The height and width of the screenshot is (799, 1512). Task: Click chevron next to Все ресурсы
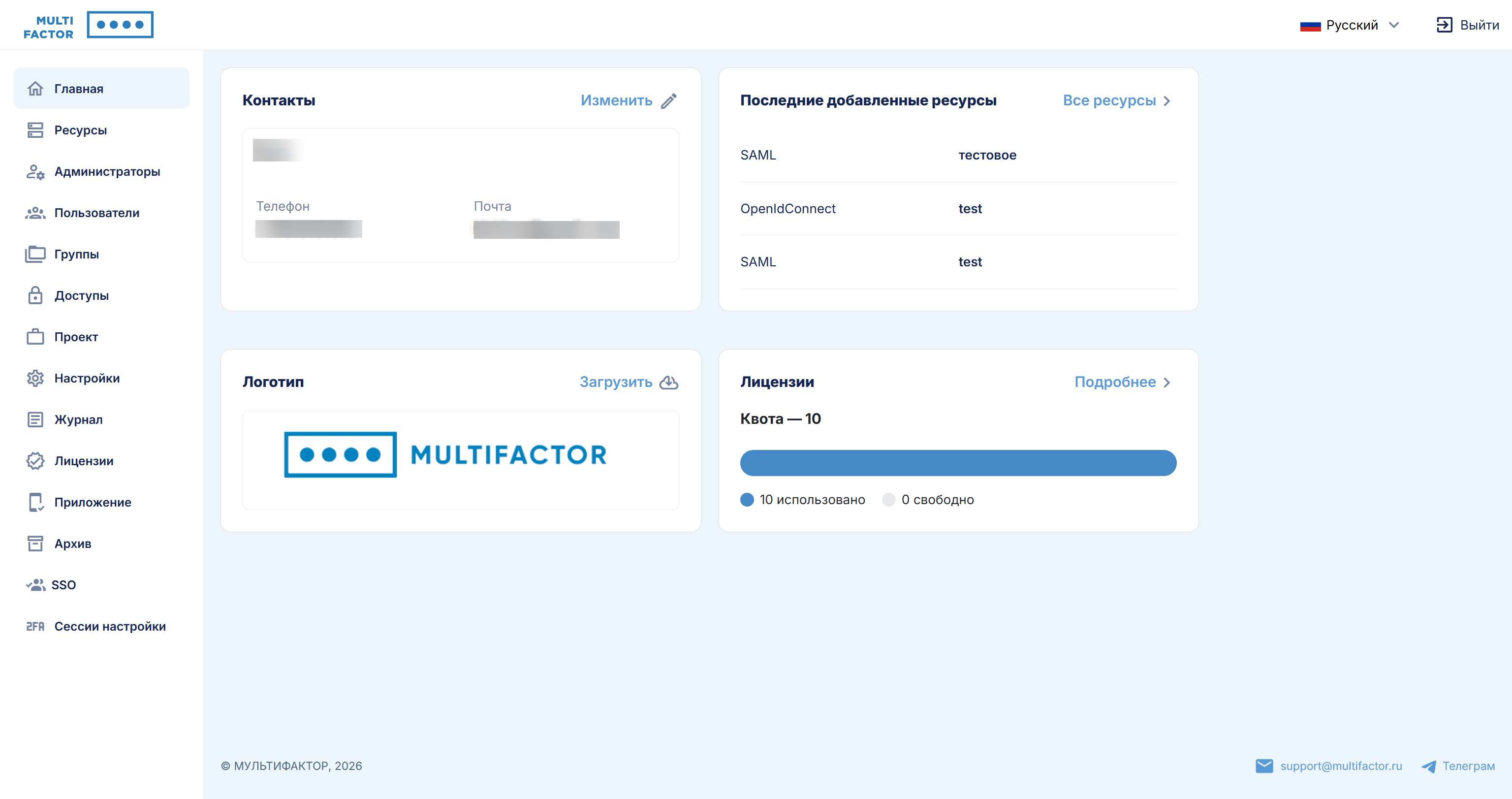pos(1167,101)
